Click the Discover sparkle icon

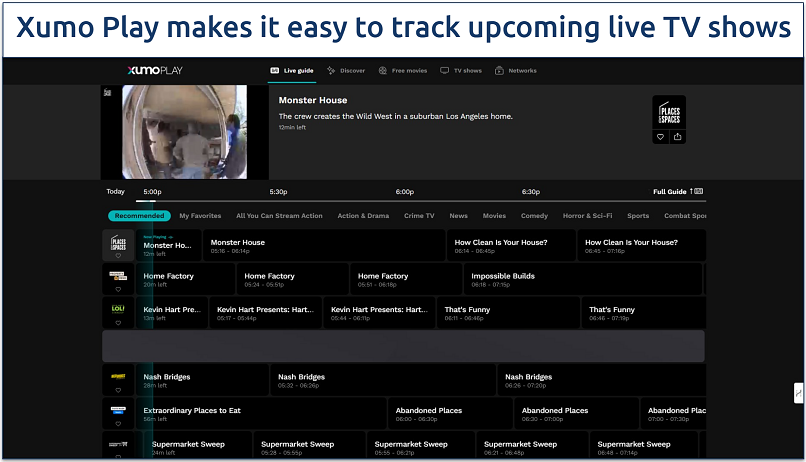[x=331, y=70]
